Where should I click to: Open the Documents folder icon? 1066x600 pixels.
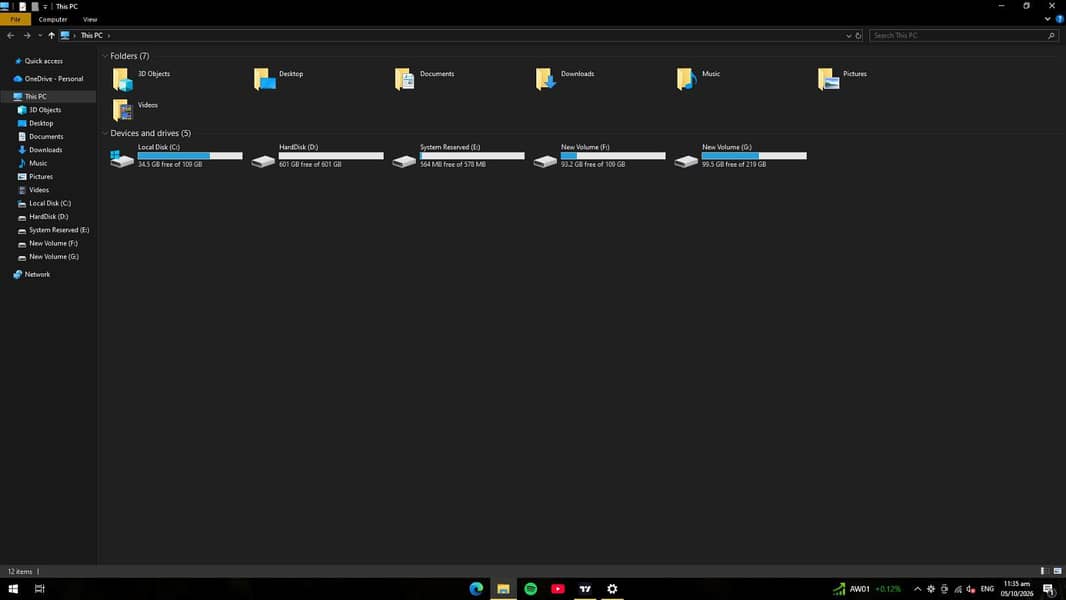click(405, 80)
